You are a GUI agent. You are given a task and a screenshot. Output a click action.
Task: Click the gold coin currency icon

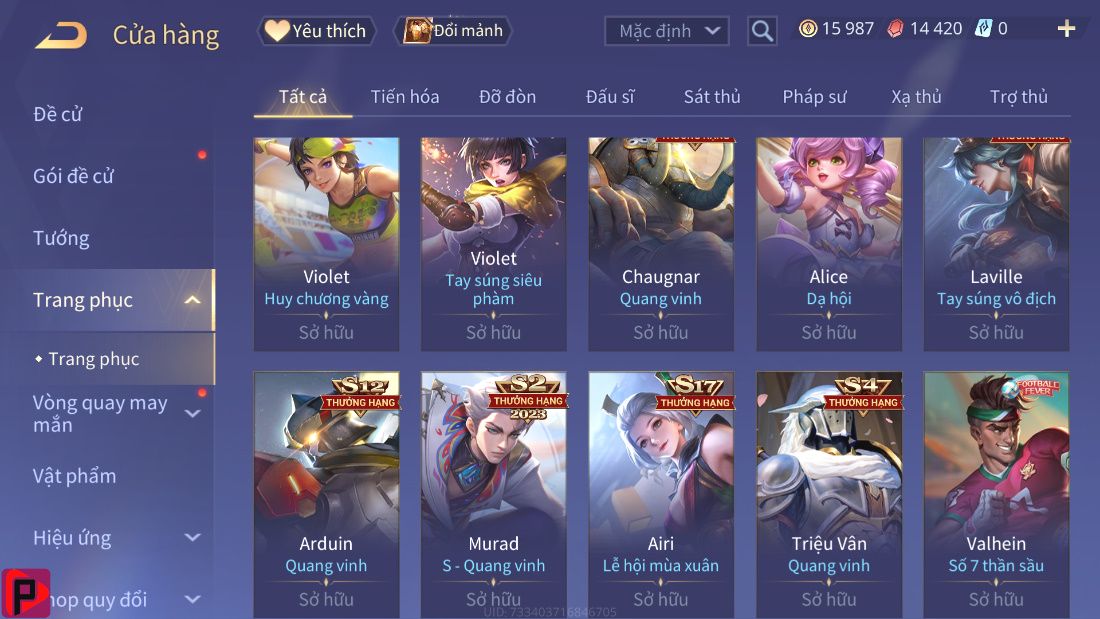[x=808, y=28]
